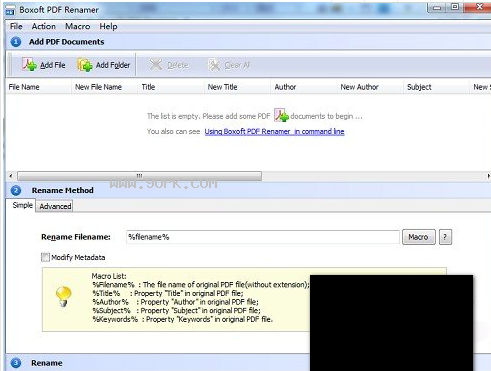Open the Action menu
The height and width of the screenshot is (371, 491).
pos(44,26)
